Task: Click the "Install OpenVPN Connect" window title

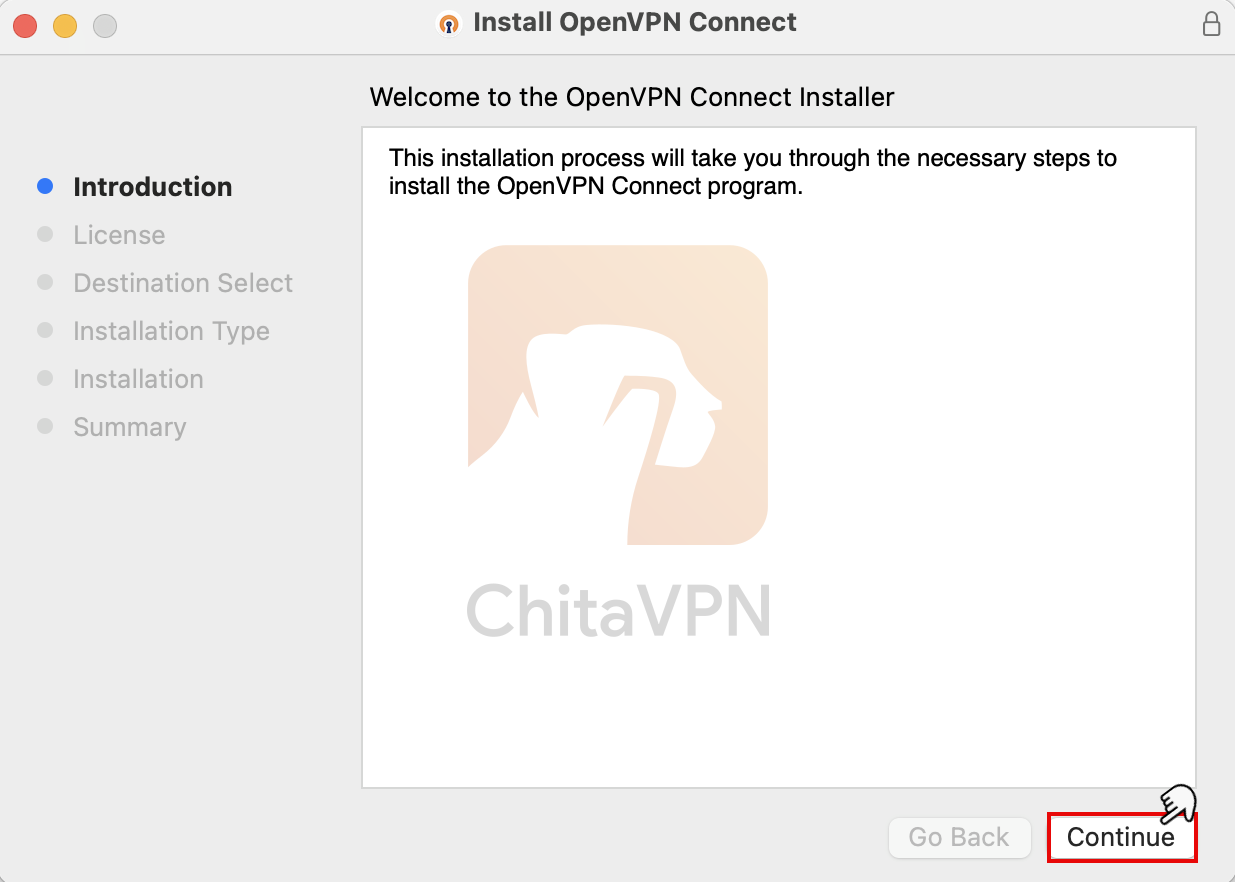Action: pos(634,23)
